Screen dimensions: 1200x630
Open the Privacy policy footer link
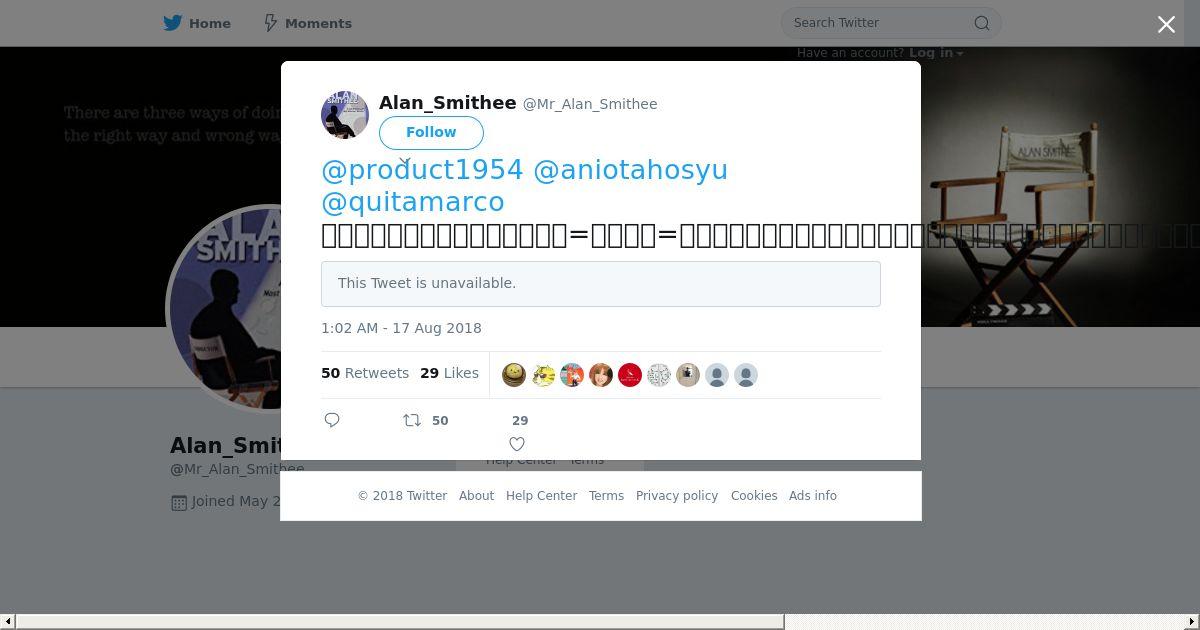click(x=677, y=496)
